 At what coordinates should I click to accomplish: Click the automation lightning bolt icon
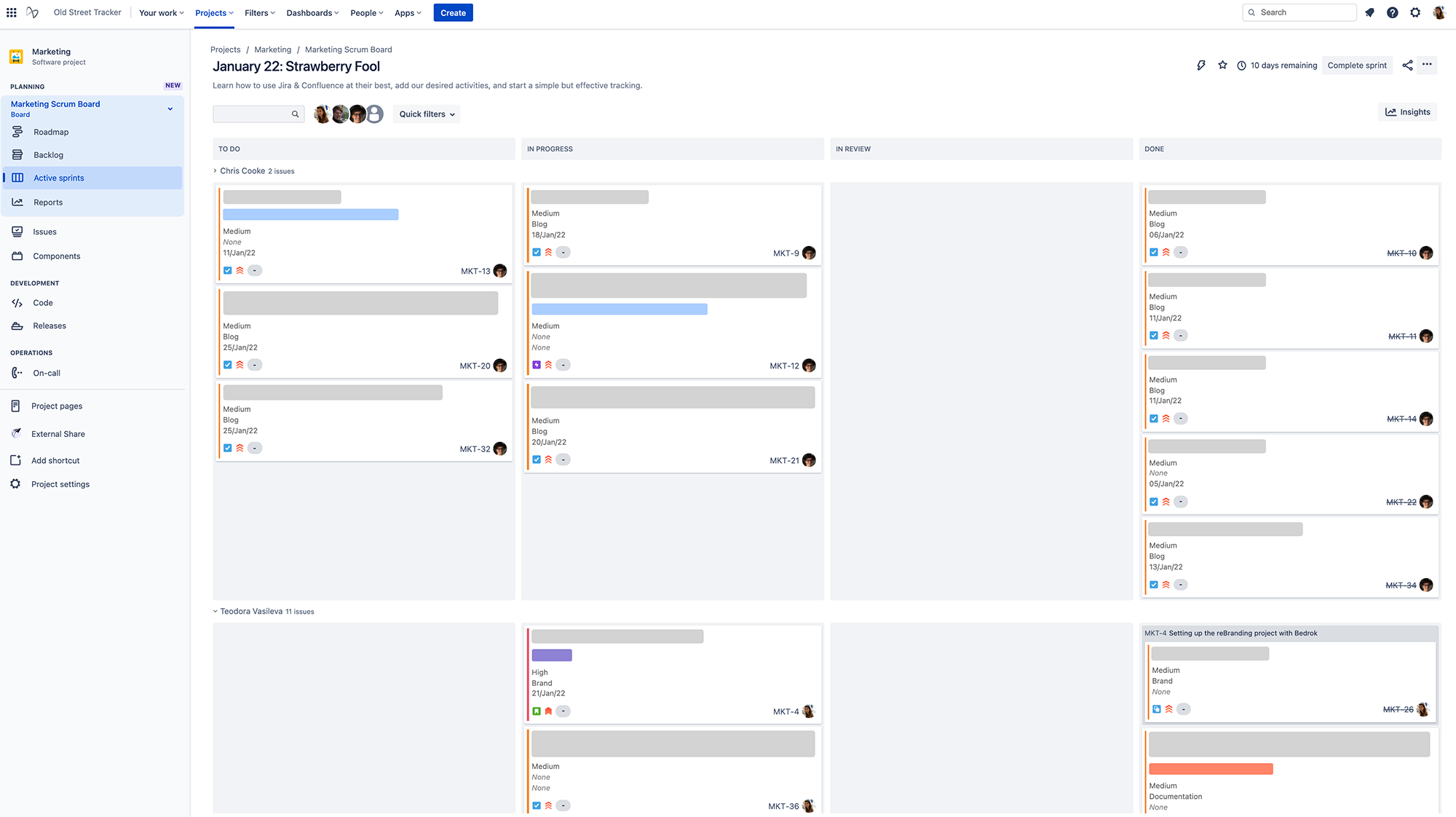[1201, 65]
